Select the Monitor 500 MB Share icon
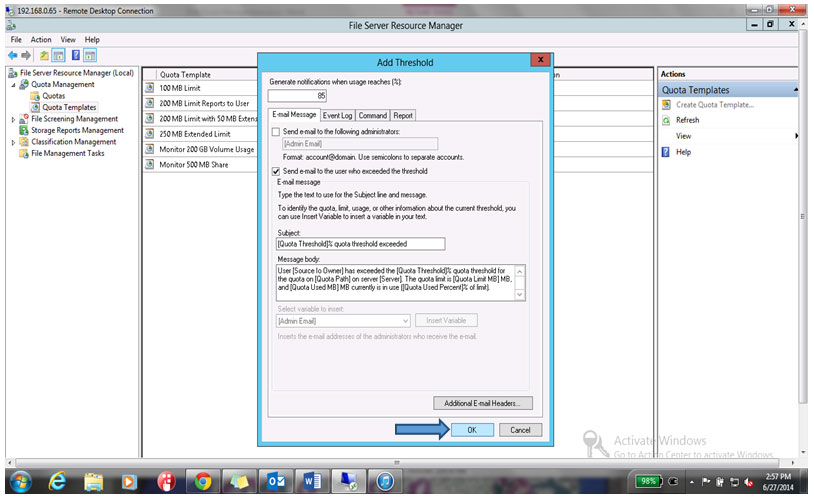The width and height of the screenshot is (814, 498). (150, 164)
